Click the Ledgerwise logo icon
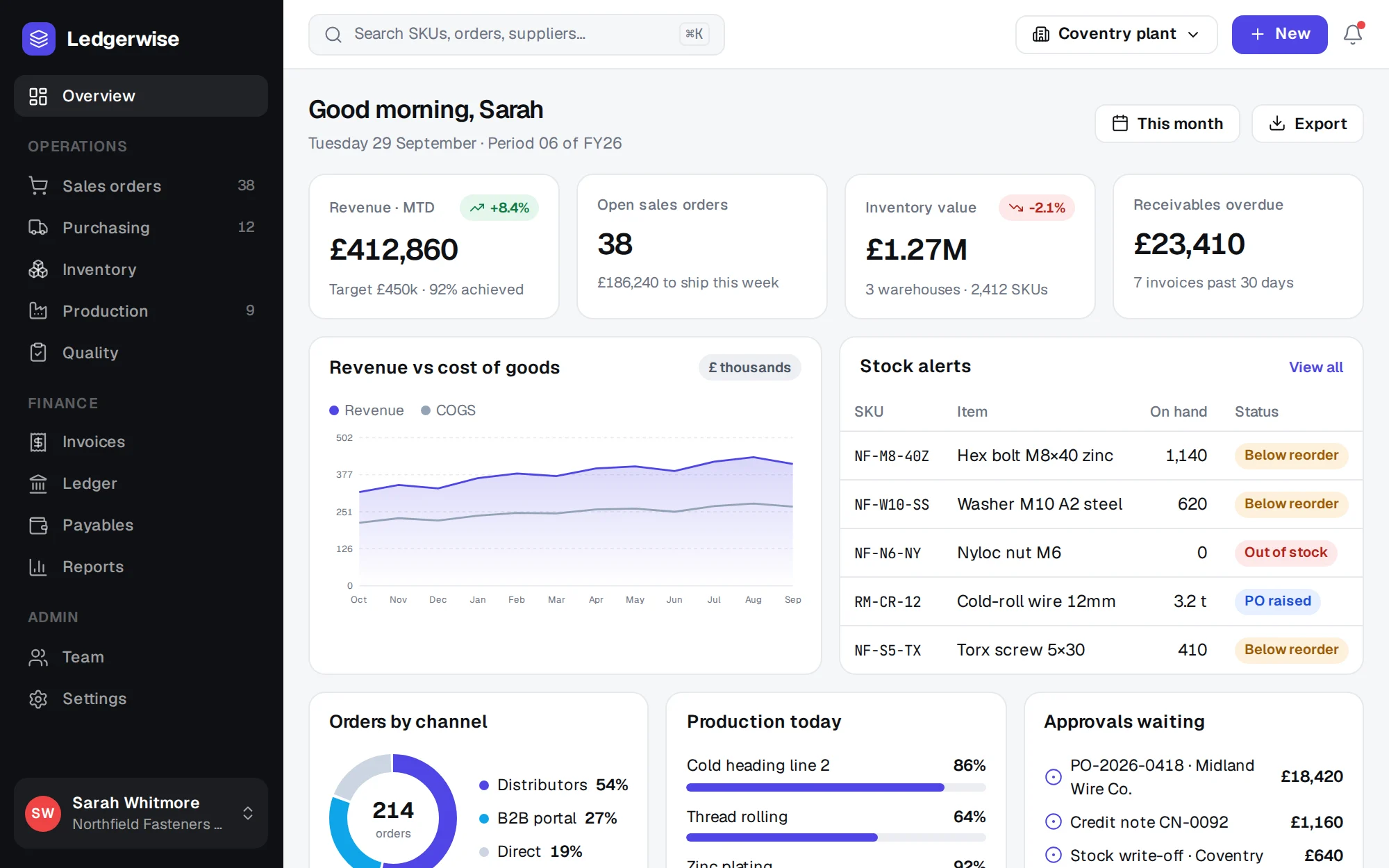 (39, 38)
